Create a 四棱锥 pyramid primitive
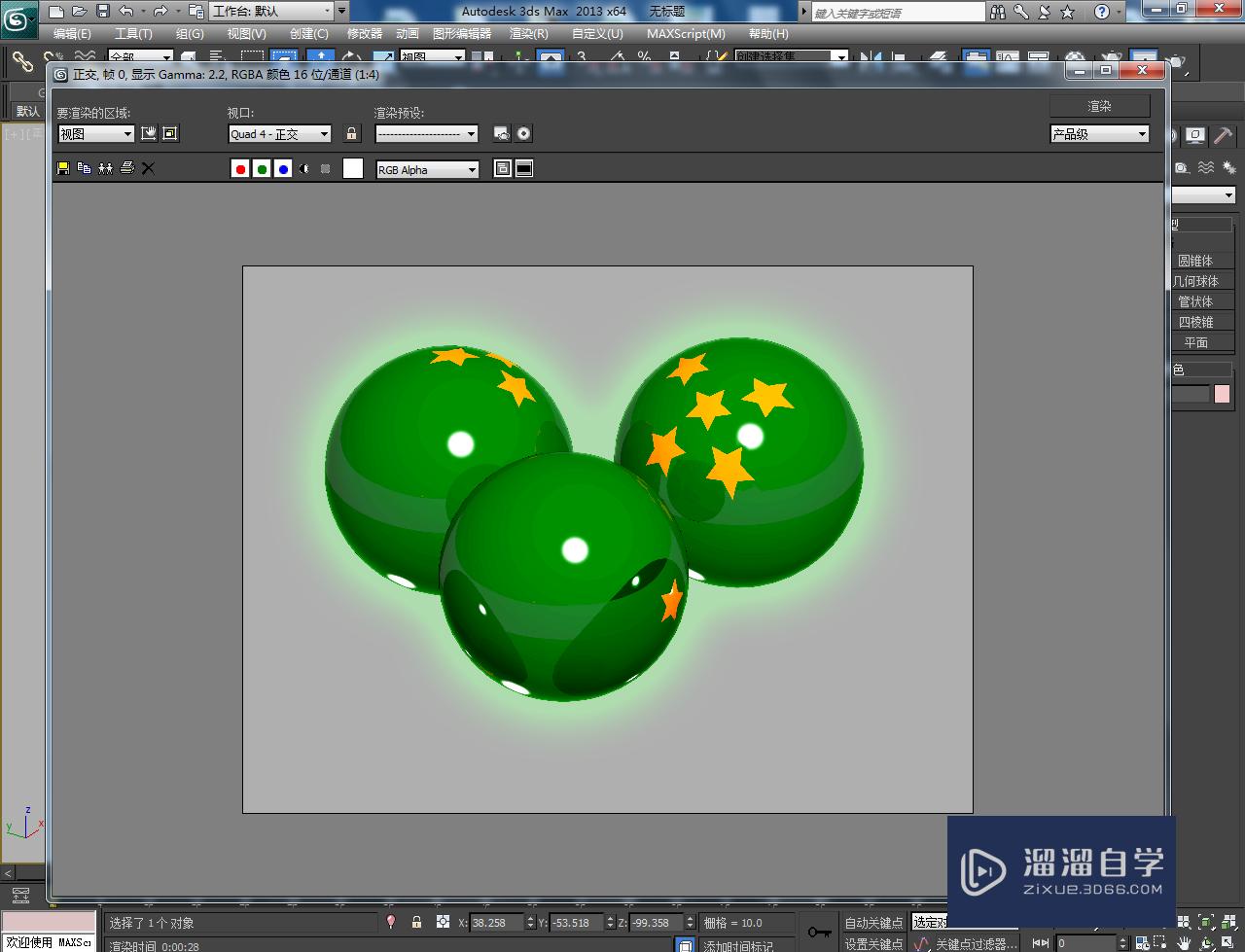This screenshot has height=952, width=1245. 1201,322
